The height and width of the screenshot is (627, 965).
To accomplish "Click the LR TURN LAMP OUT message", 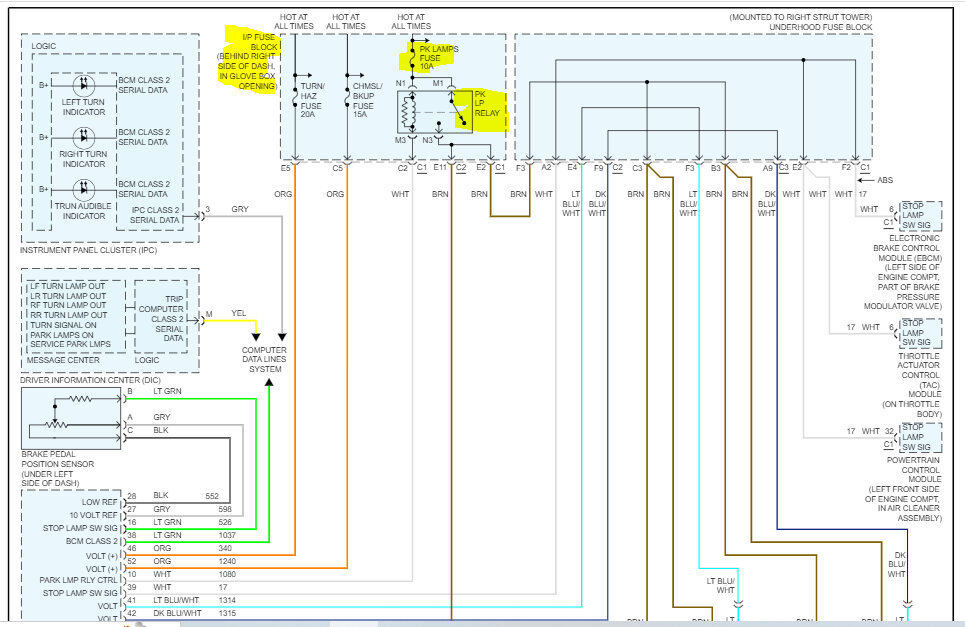I will click(68, 296).
